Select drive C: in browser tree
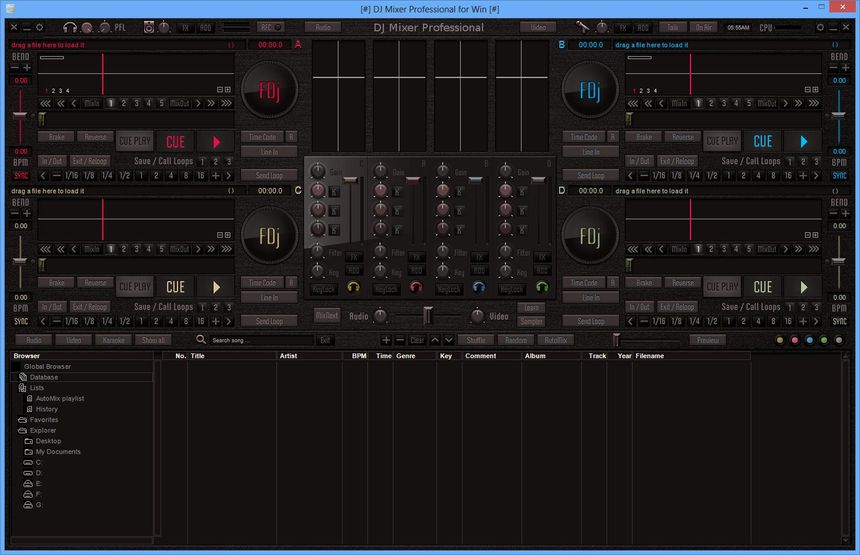860x555 pixels. [38, 462]
